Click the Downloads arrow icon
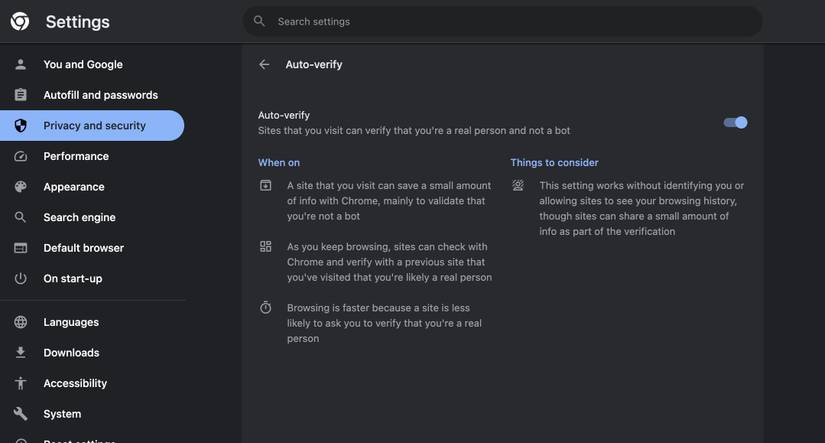The image size is (825, 443). 20,353
